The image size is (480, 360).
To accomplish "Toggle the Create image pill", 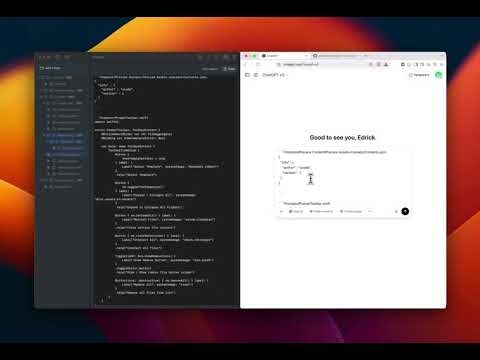I will pyautogui.click(x=351, y=211).
